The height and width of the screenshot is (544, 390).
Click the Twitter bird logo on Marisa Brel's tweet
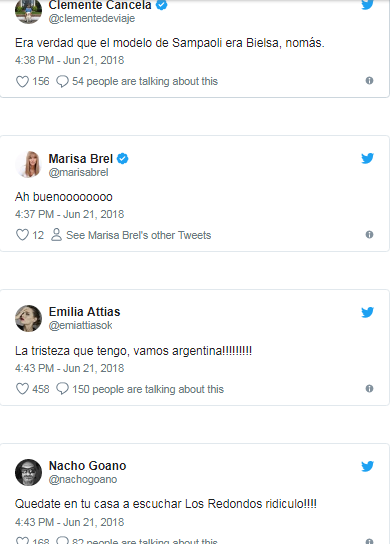[367, 158]
